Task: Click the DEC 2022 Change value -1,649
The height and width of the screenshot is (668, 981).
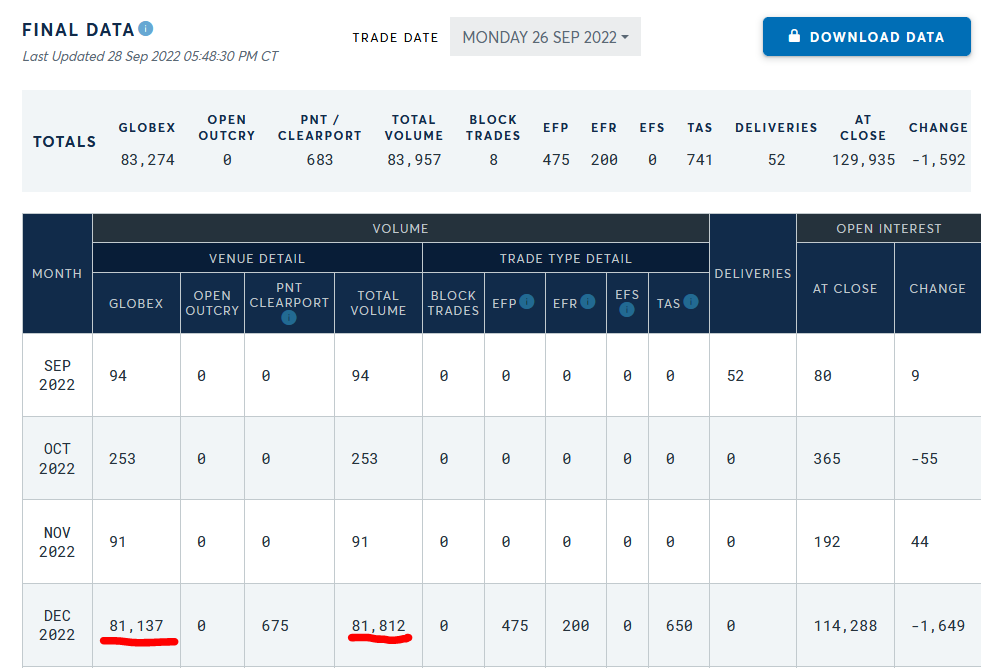Action: coord(938,626)
